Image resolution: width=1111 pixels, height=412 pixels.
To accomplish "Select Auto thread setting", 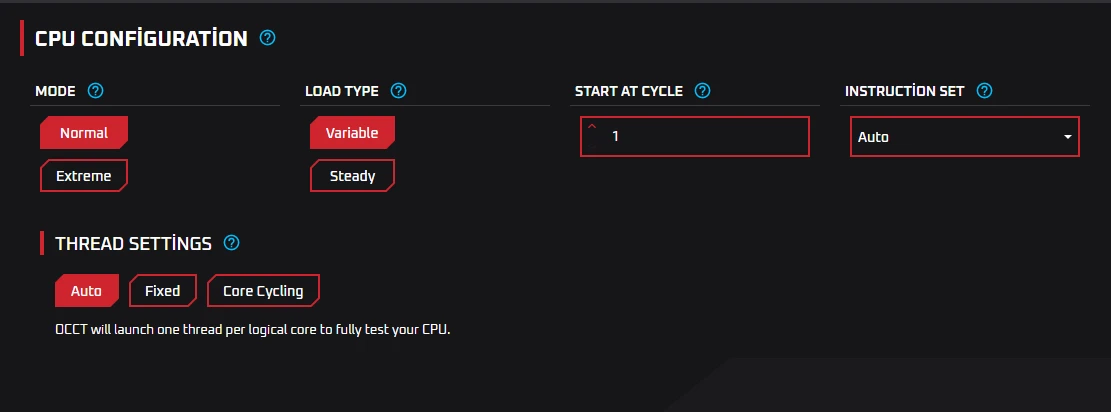I will pyautogui.click(x=86, y=291).
